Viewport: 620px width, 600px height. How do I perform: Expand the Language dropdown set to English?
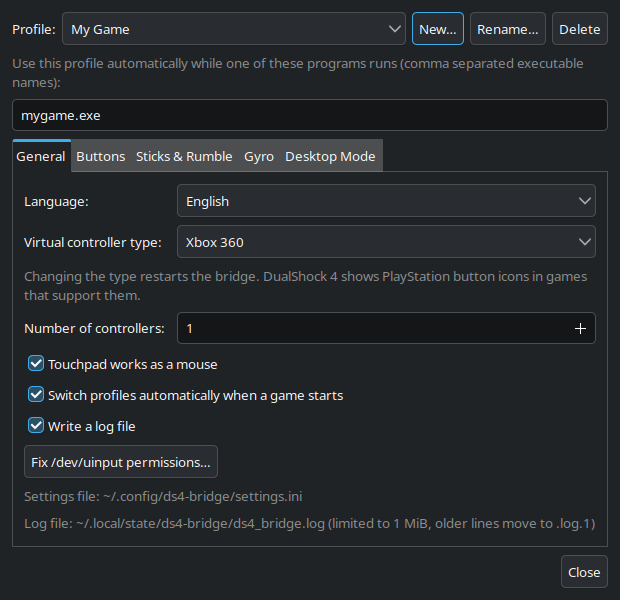[x=386, y=201]
